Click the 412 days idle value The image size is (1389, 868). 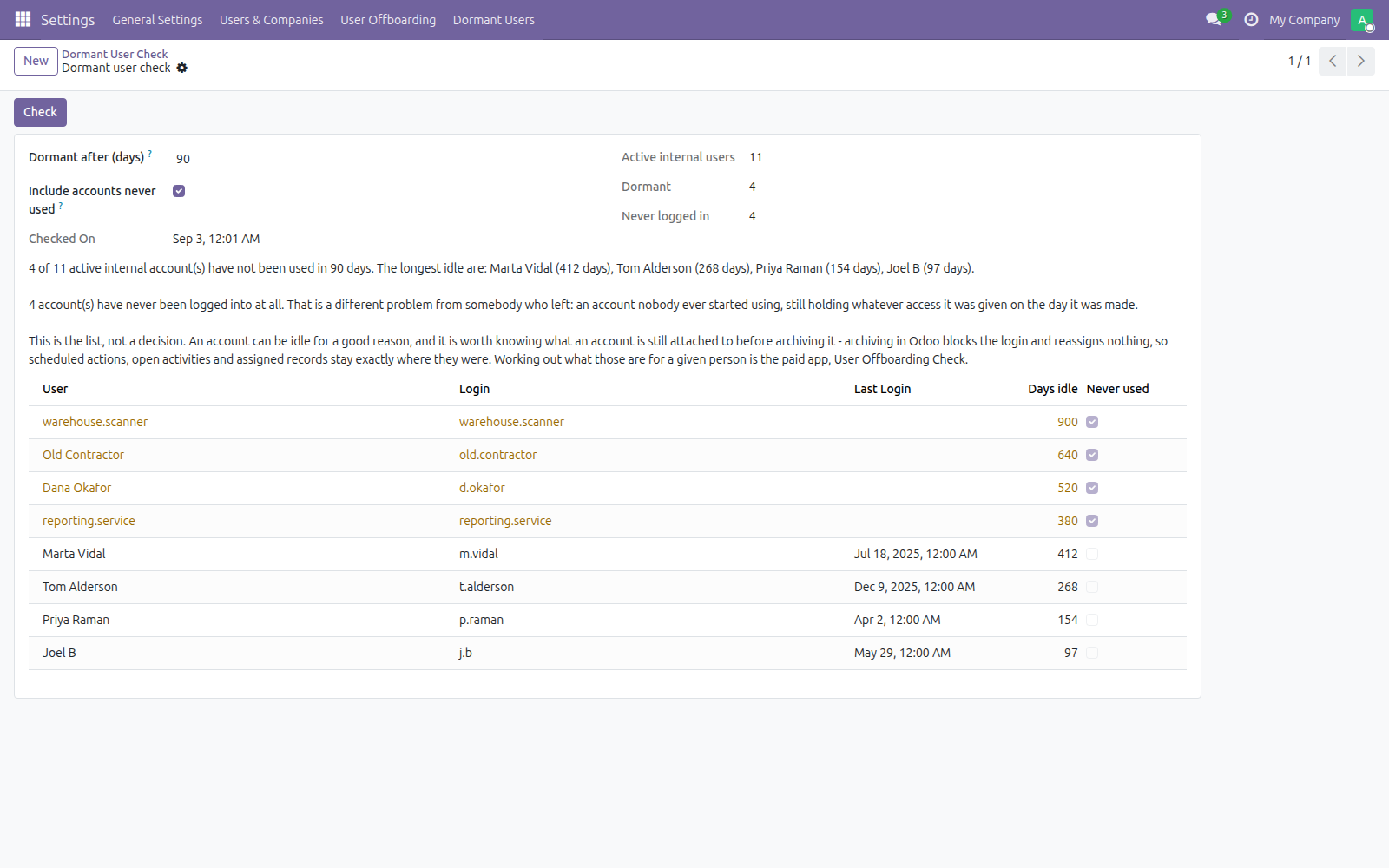pyautogui.click(x=1068, y=554)
